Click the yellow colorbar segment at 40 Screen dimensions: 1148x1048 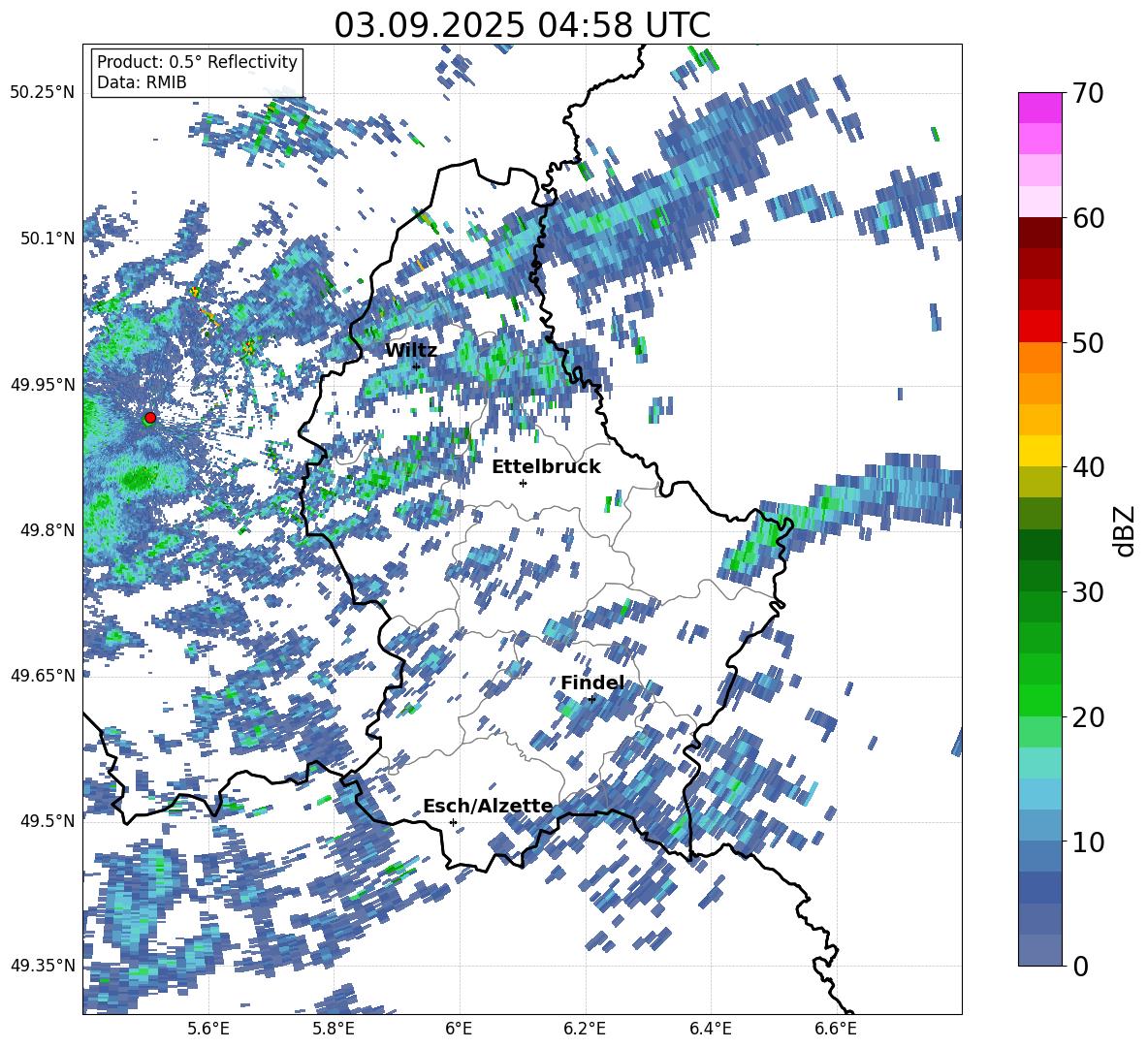(x=1039, y=451)
